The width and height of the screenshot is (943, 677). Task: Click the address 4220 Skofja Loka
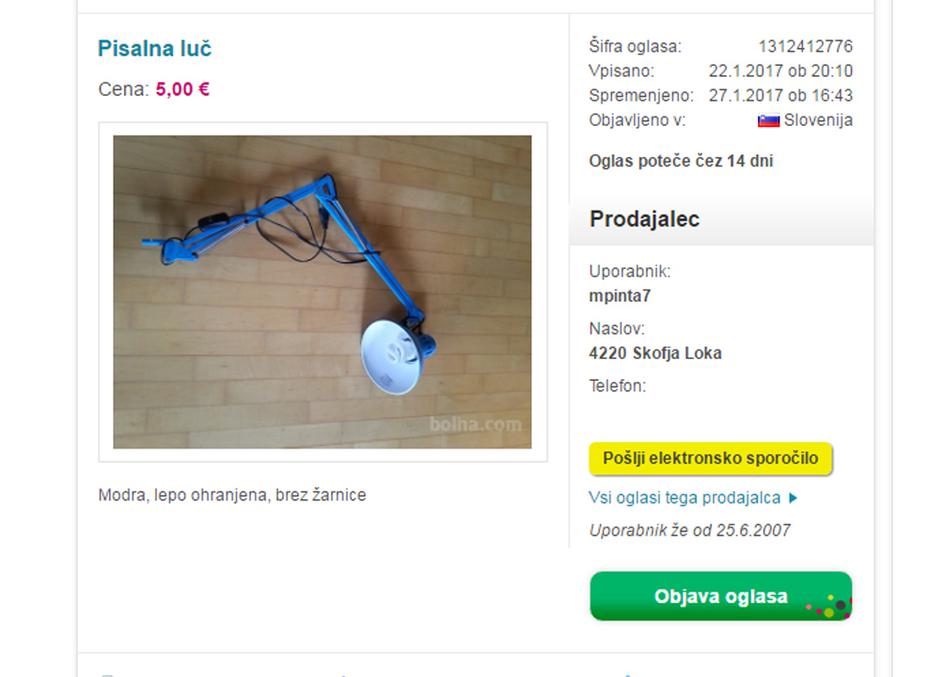point(655,353)
